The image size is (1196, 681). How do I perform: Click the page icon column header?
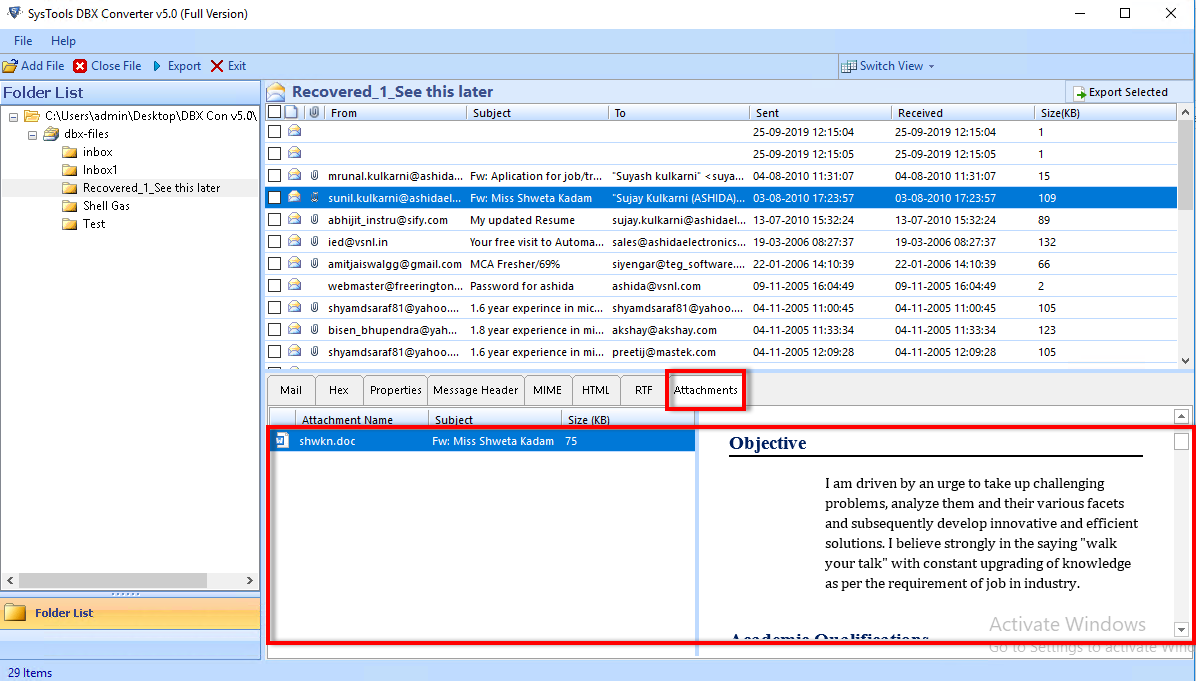click(291, 112)
